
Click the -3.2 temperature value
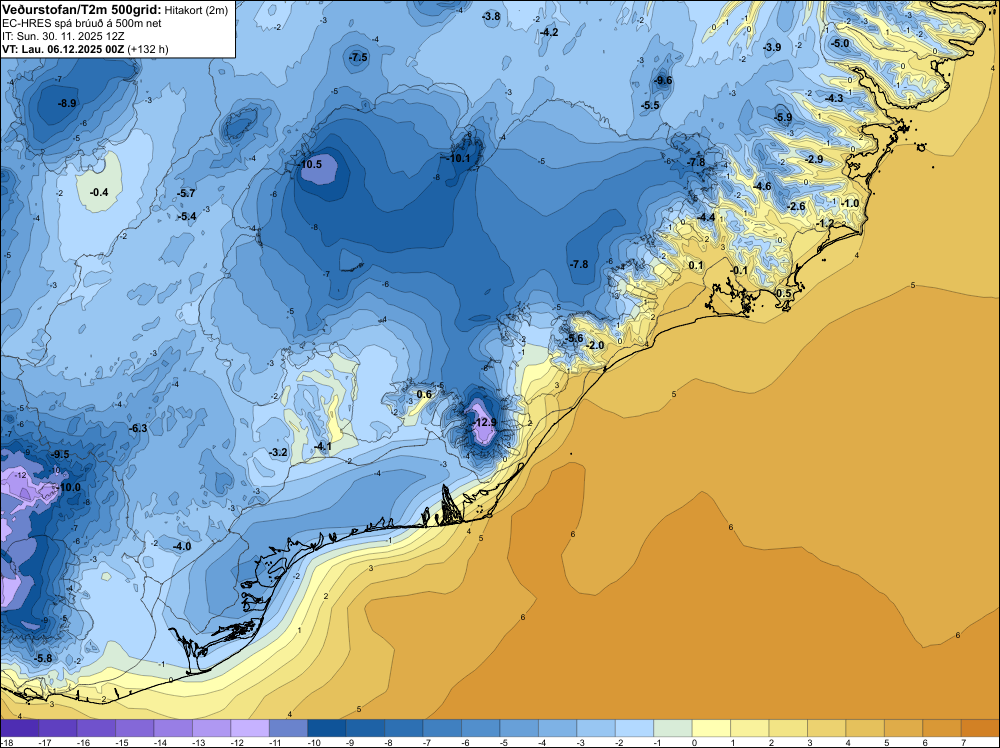pyautogui.click(x=278, y=453)
